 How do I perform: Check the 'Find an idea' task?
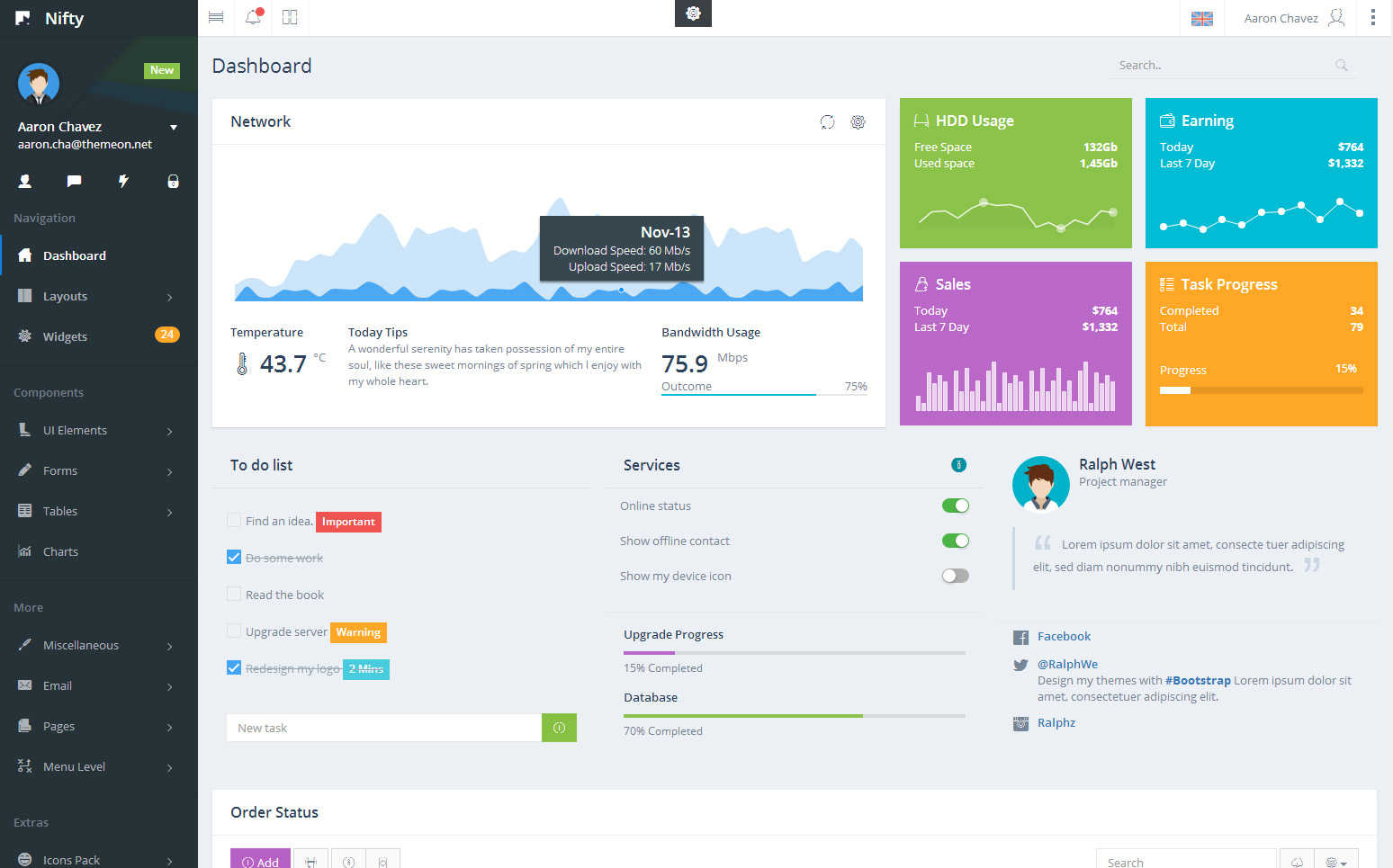(x=234, y=520)
